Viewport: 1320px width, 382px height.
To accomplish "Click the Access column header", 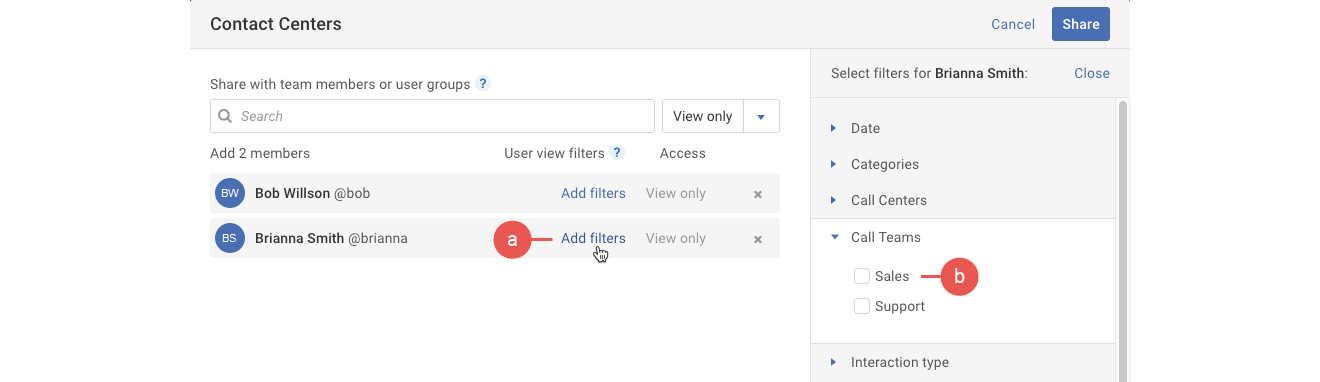I will [x=683, y=153].
